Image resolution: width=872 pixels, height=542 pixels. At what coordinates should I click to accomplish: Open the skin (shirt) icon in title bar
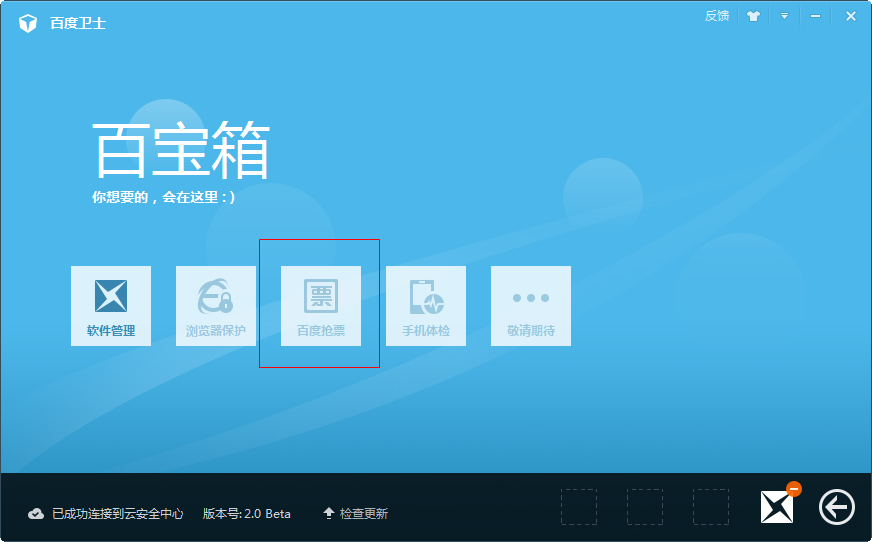(754, 16)
